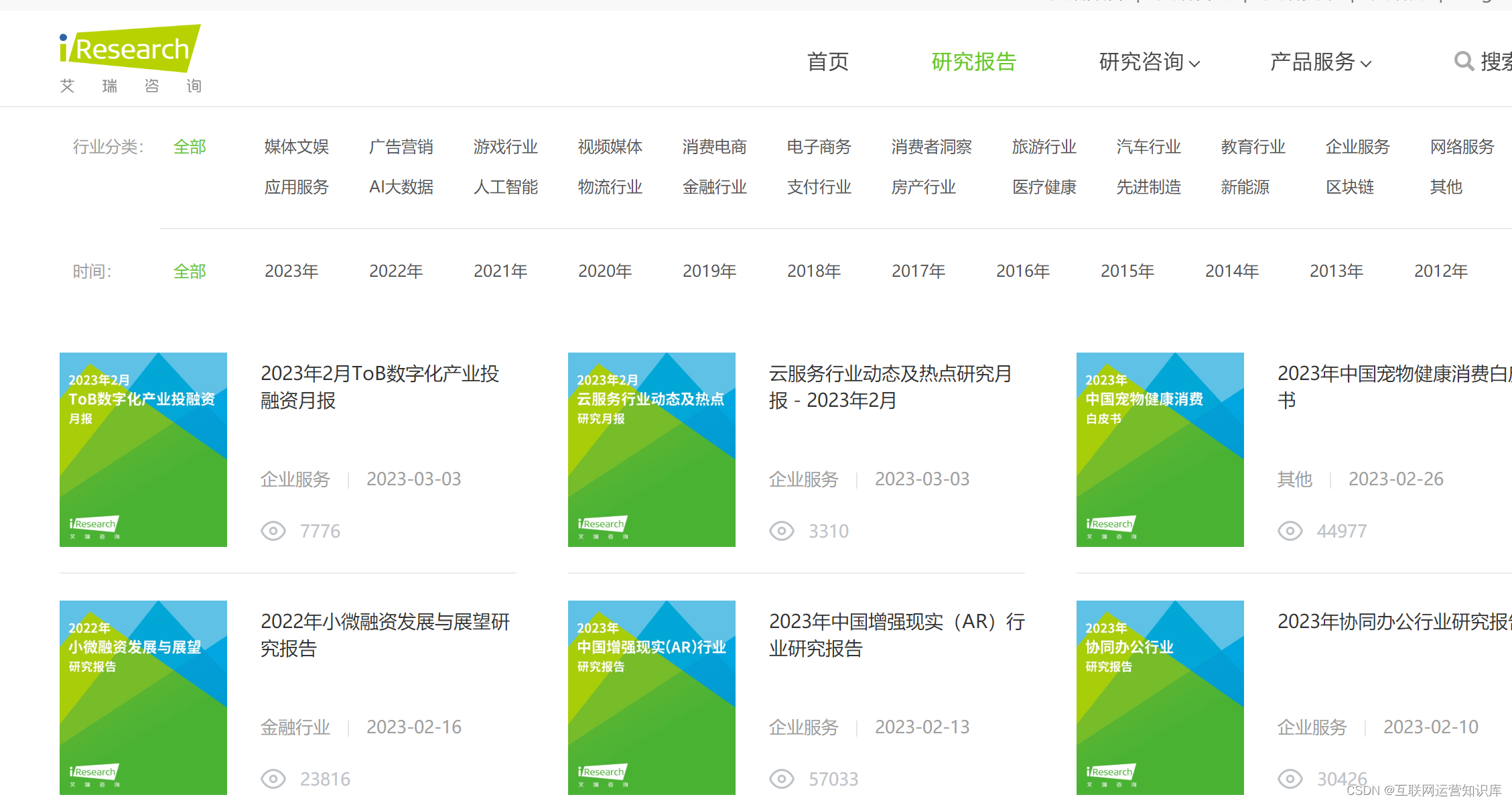Viewport: 1512px width, 803px height.
Task: Filter by 支付行业 category
Action: (x=819, y=187)
